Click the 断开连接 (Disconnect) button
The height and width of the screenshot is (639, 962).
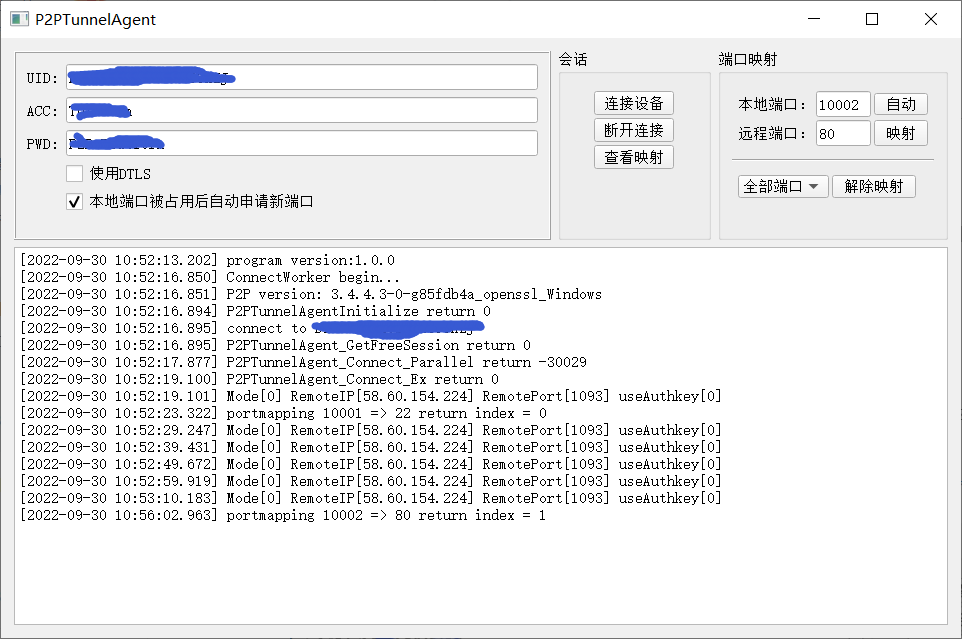click(x=634, y=128)
